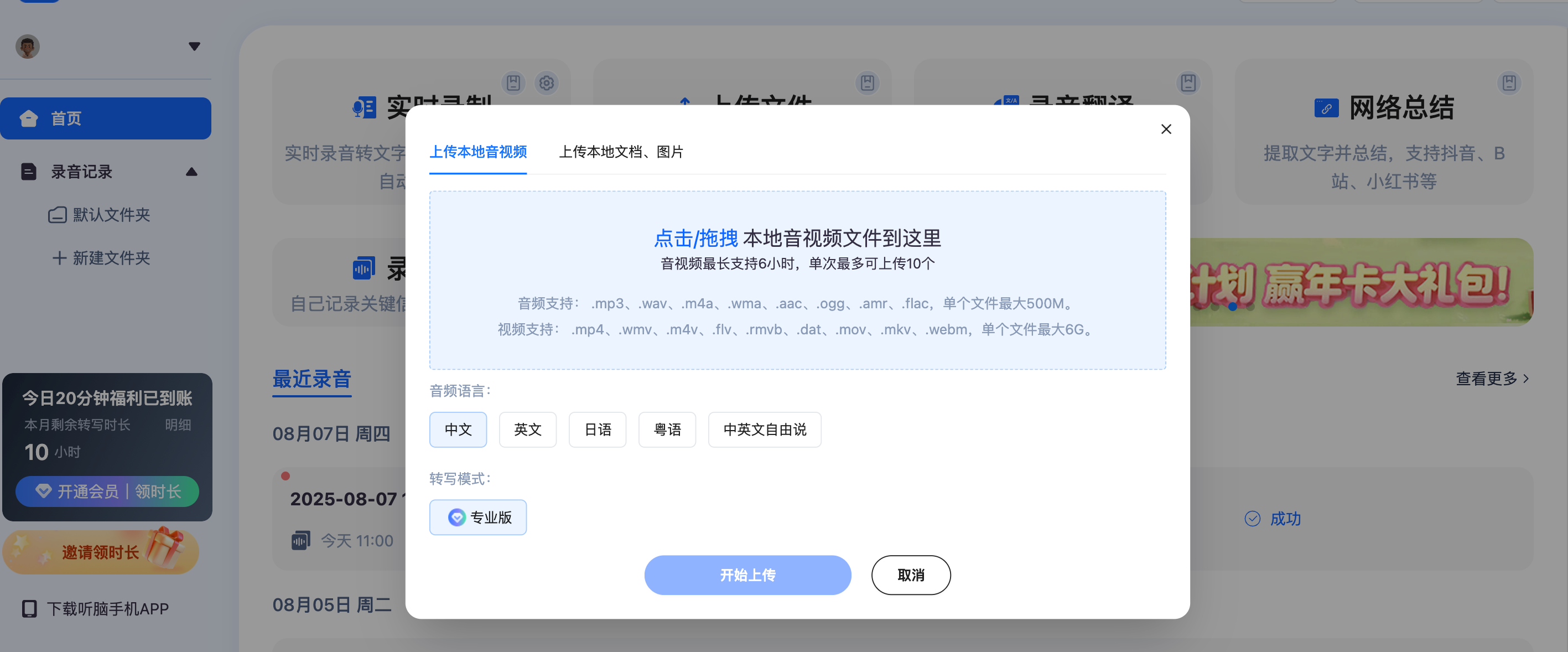This screenshot has width=1568, height=652.
Task: Close the upload dialog with X
Action: tap(1166, 129)
